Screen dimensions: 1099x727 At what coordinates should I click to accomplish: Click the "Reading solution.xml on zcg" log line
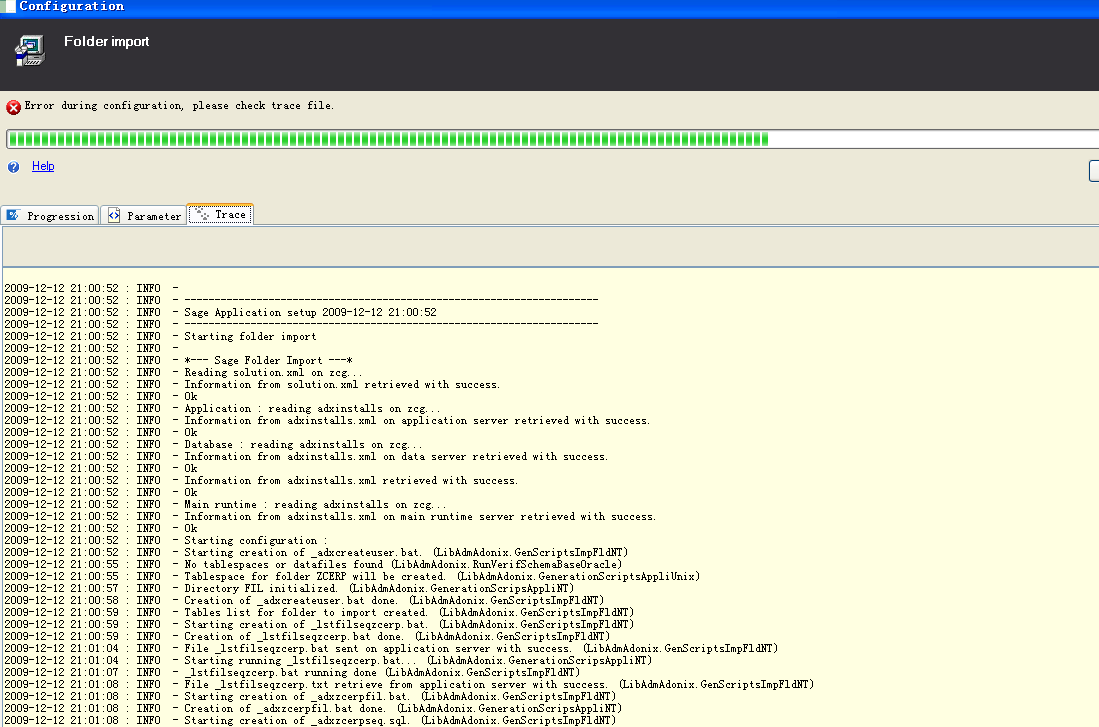point(273,373)
